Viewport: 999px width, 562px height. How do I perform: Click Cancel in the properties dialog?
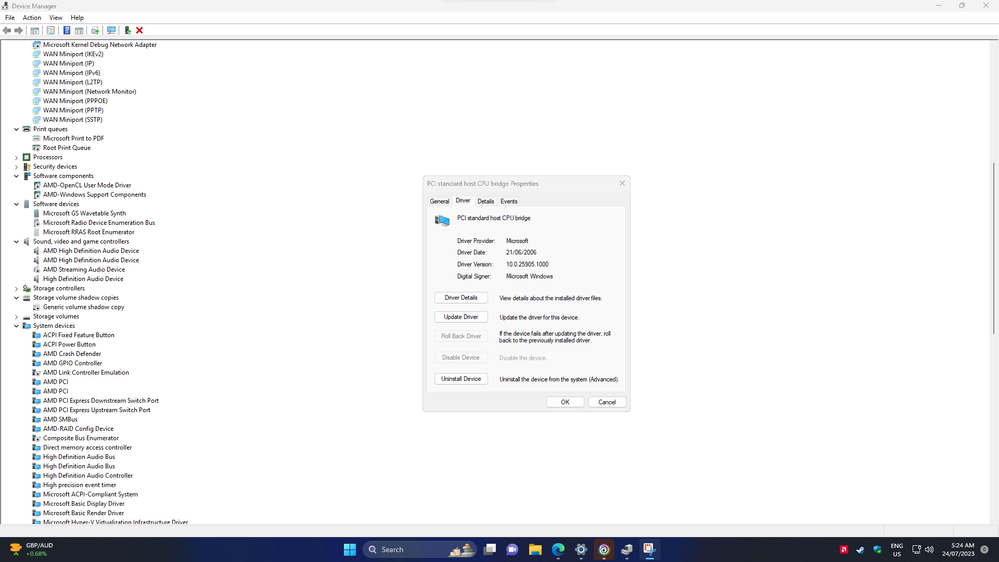pyautogui.click(x=607, y=402)
